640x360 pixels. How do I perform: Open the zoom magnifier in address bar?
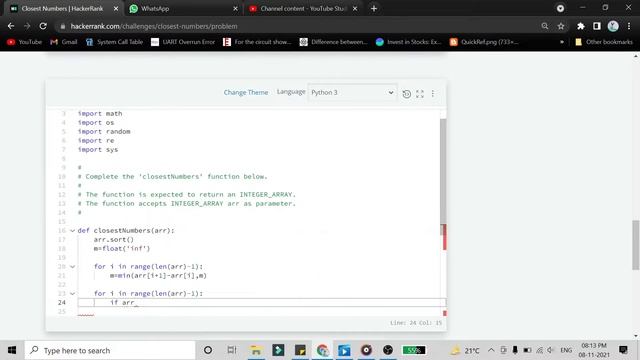coord(545,26)
